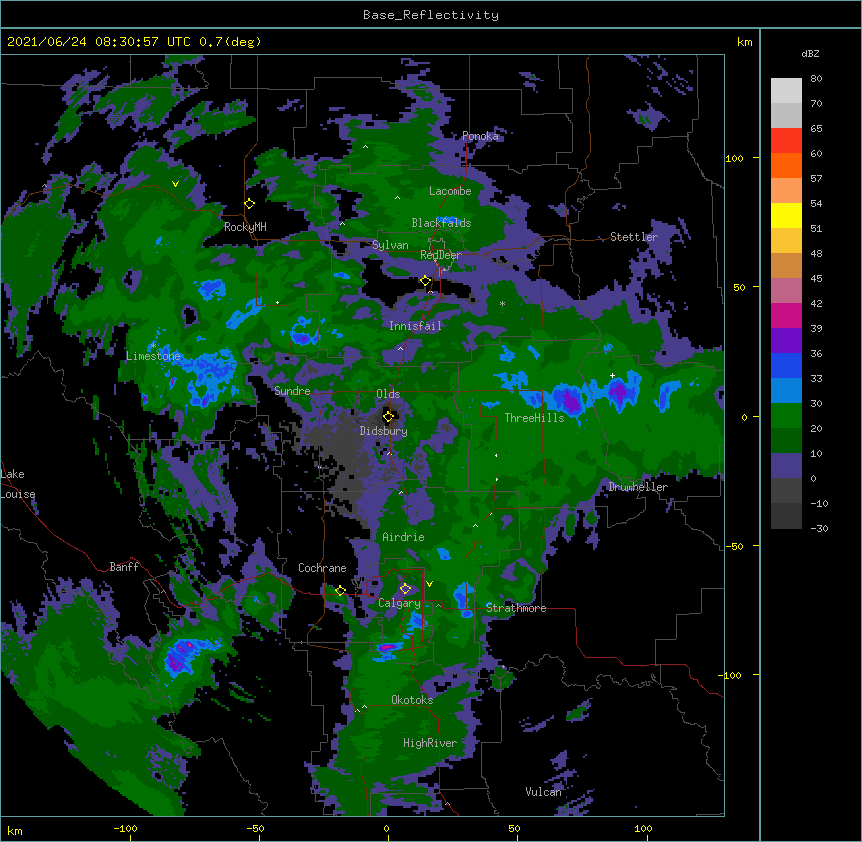The image size is (862, 842).
Task: Click the km unit label at bottom left
Action: click(x=15, y=830)
